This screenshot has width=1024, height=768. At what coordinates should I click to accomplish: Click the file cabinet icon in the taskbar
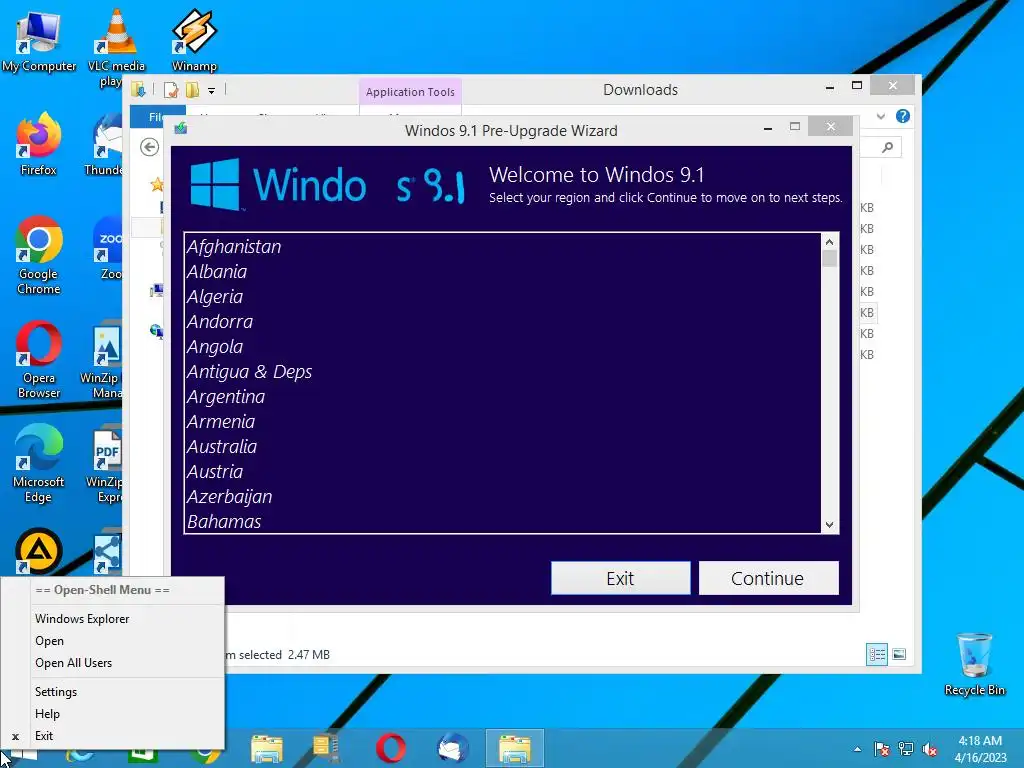326,748
